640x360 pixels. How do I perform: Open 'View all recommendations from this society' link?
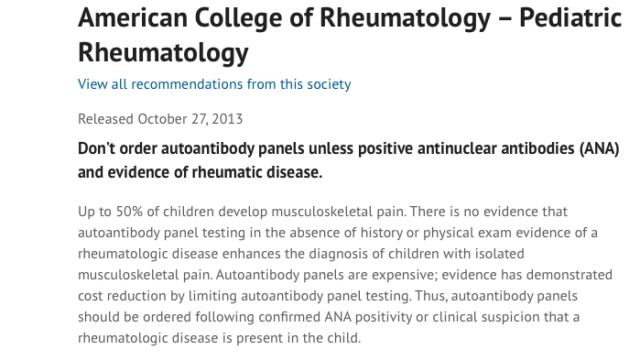coord(214,84)
